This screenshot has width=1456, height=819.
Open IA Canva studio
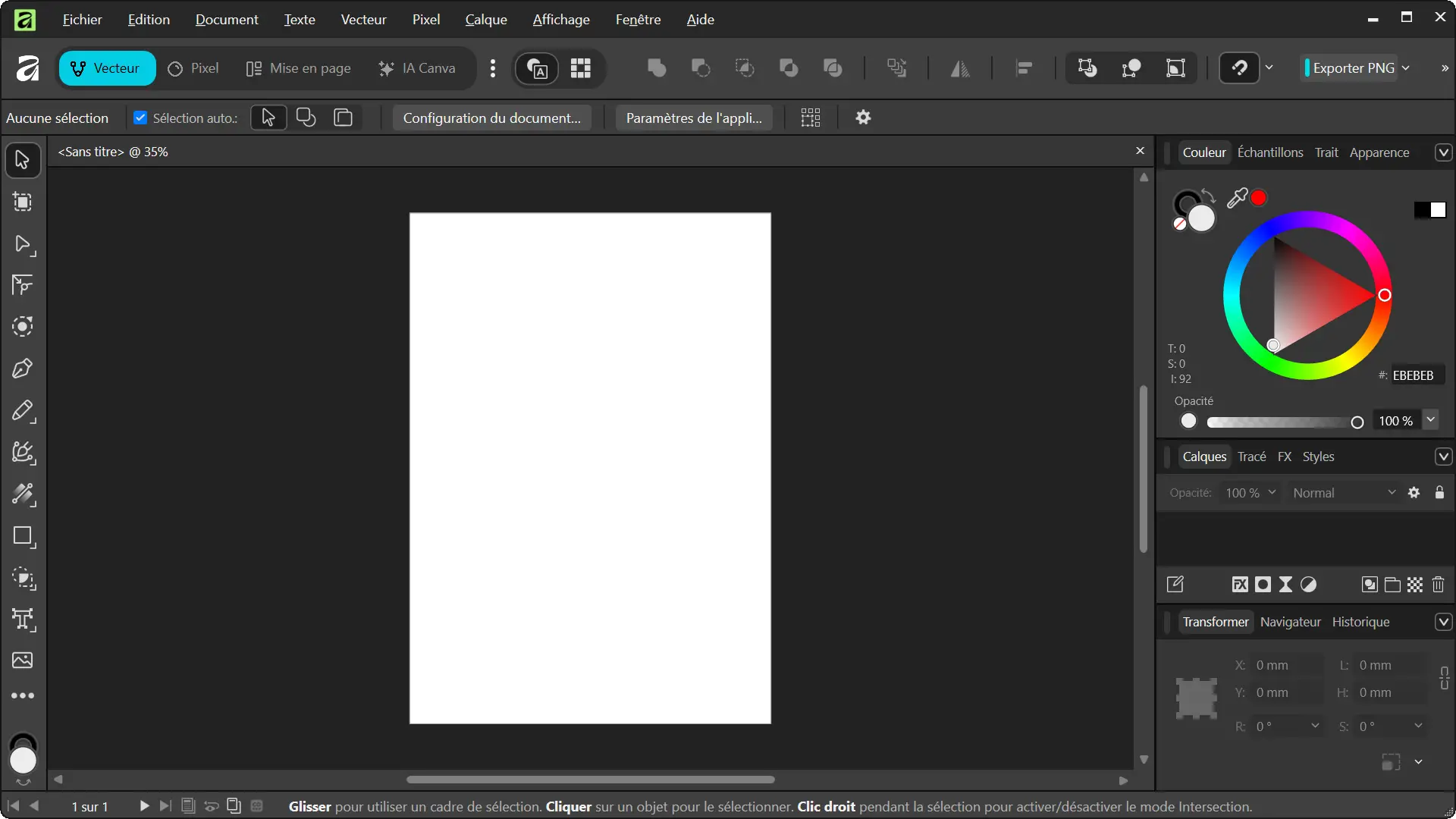[x=418, y=69]
